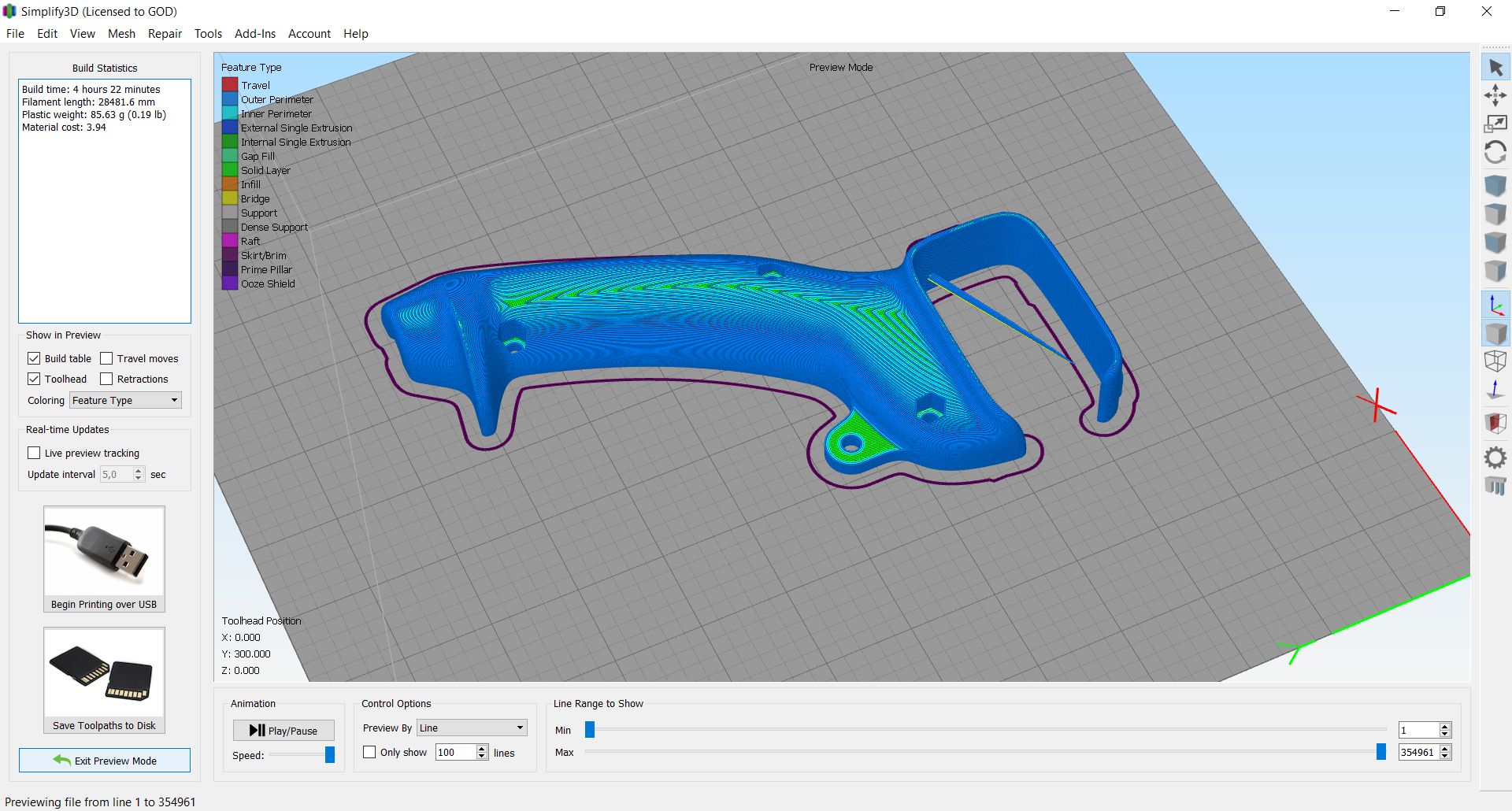Viewport: 1512px width, 811px height.
Task: Select the arrow selection tool
Action: (x=1495, y=68)
